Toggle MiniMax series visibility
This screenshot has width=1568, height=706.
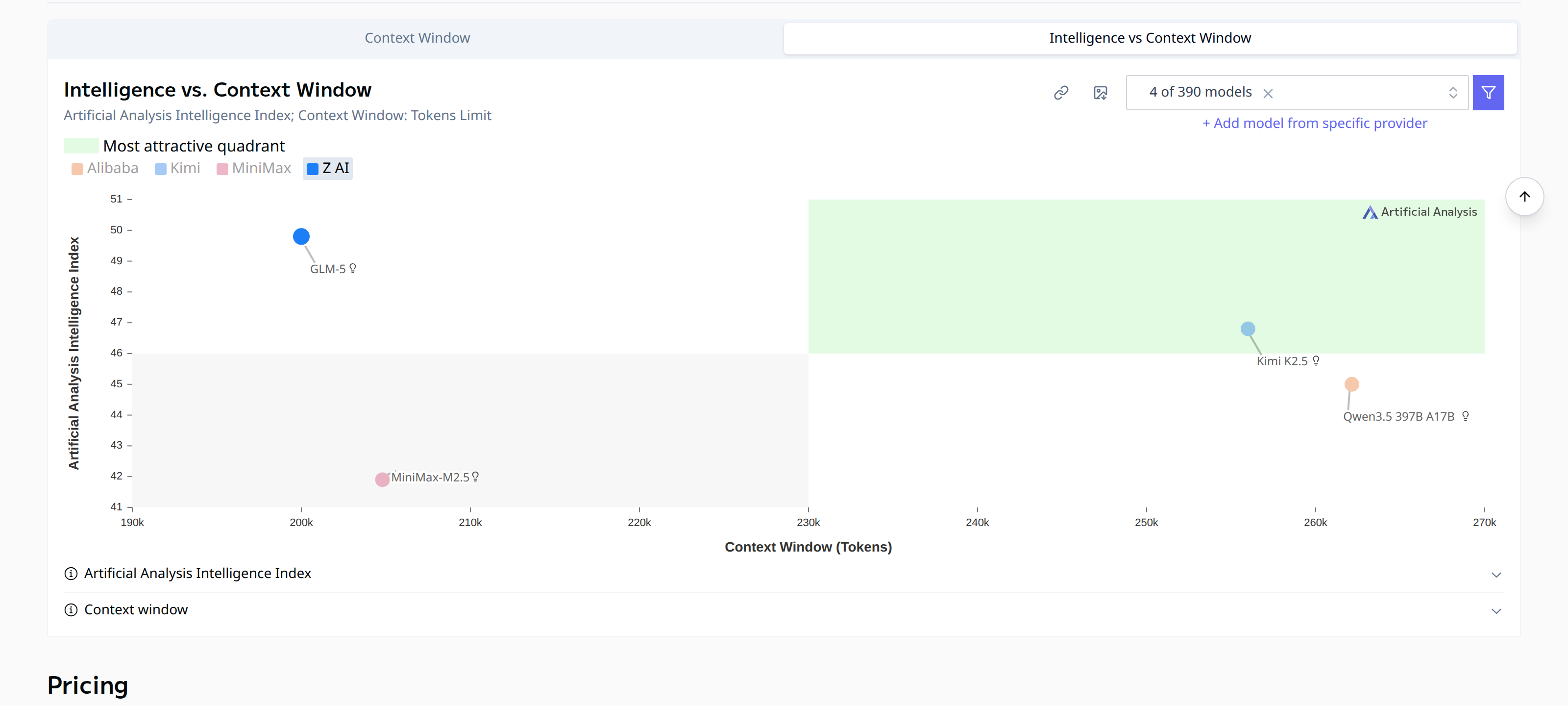click(254, 168)
